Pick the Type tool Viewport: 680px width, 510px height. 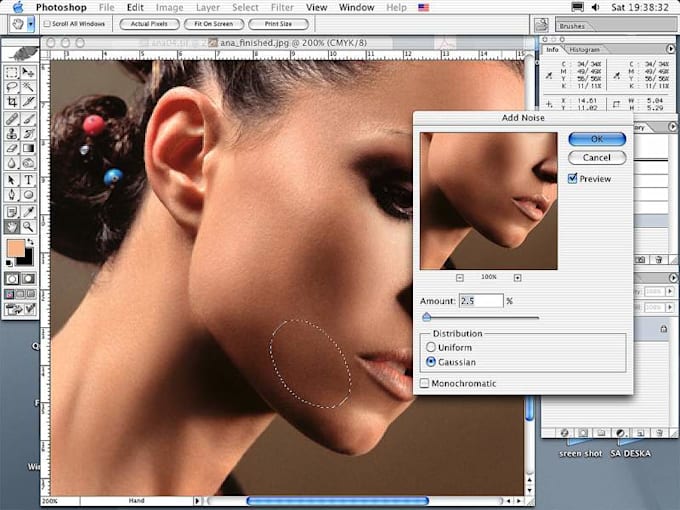(x=28, y=181)
